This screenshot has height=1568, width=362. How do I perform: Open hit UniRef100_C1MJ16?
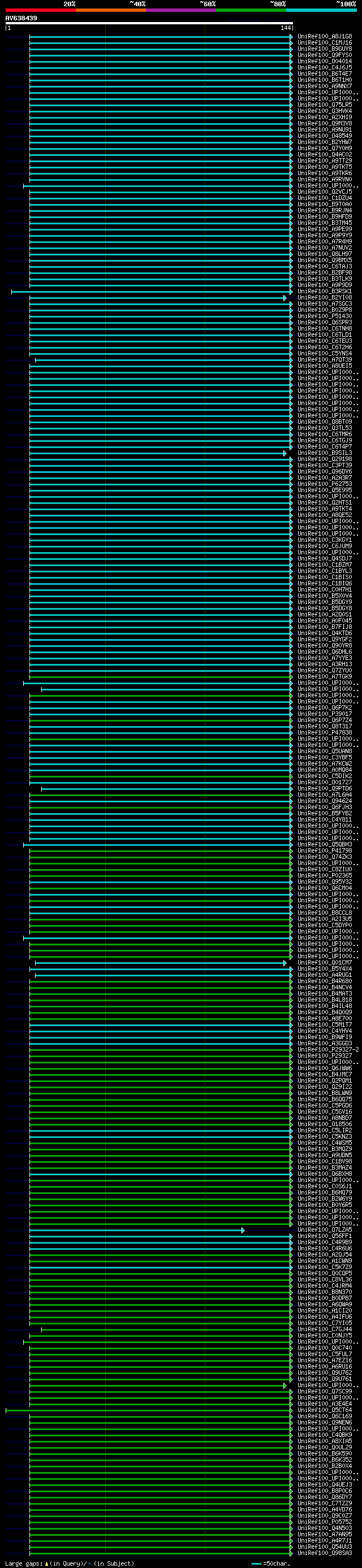point(325,42)
